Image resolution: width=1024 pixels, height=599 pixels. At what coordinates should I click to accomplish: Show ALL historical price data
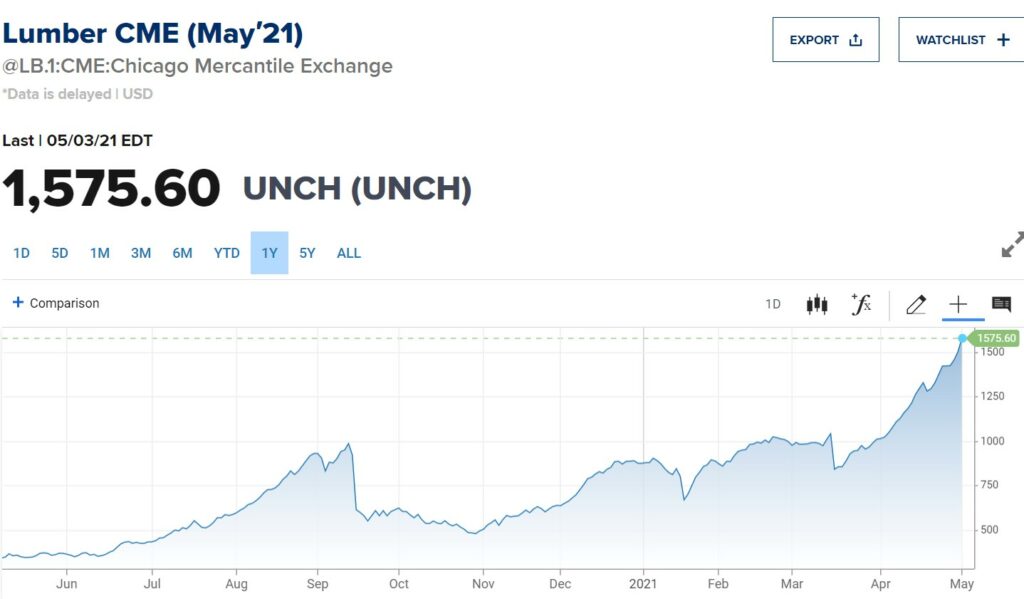(348, 253)
